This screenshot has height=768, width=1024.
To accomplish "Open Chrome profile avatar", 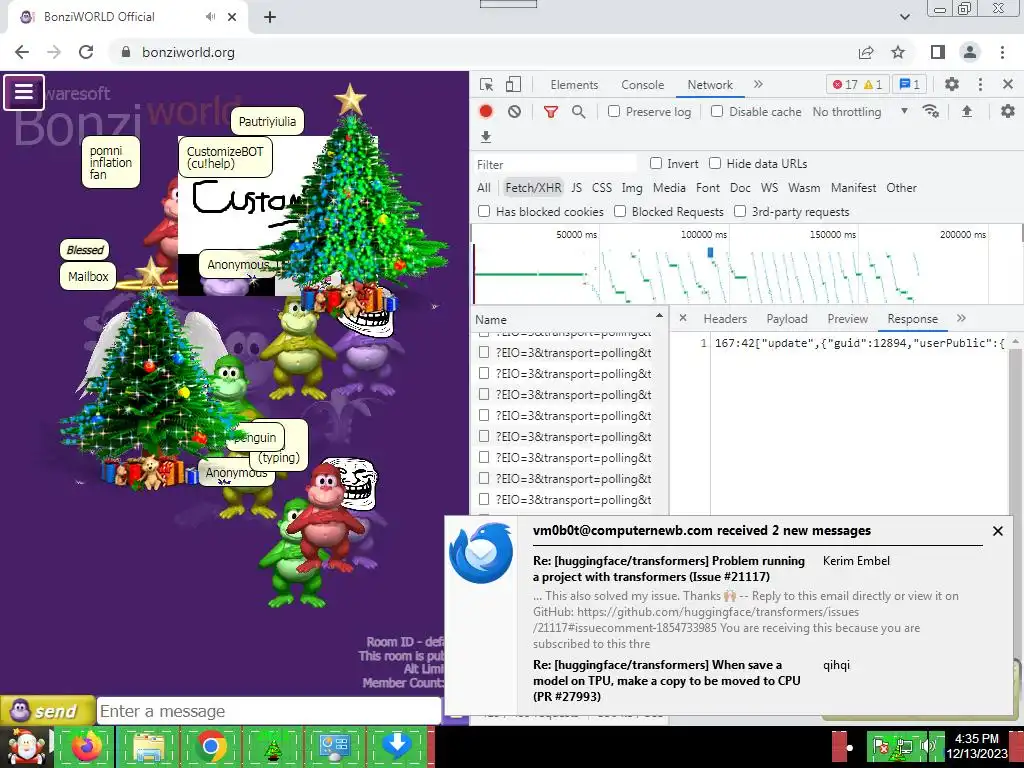I will click(x=970, y=52).
